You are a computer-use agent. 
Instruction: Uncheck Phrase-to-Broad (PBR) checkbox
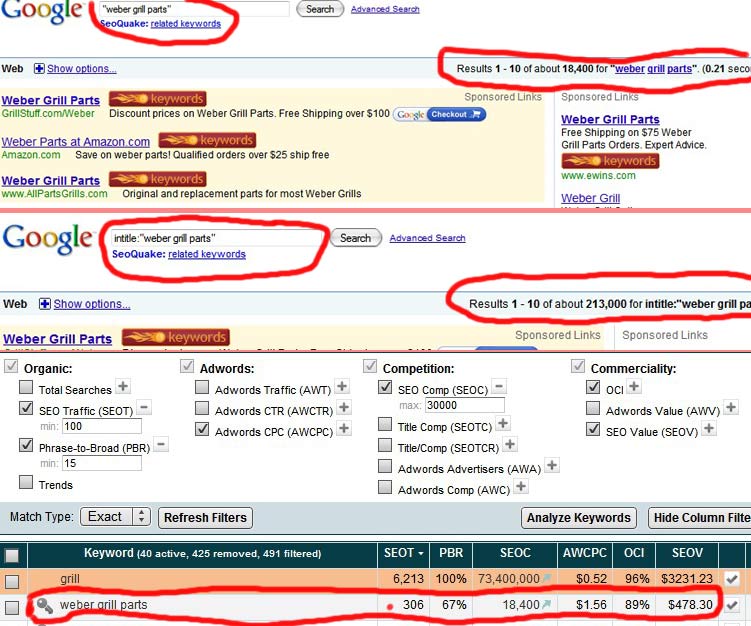[26, 444]
